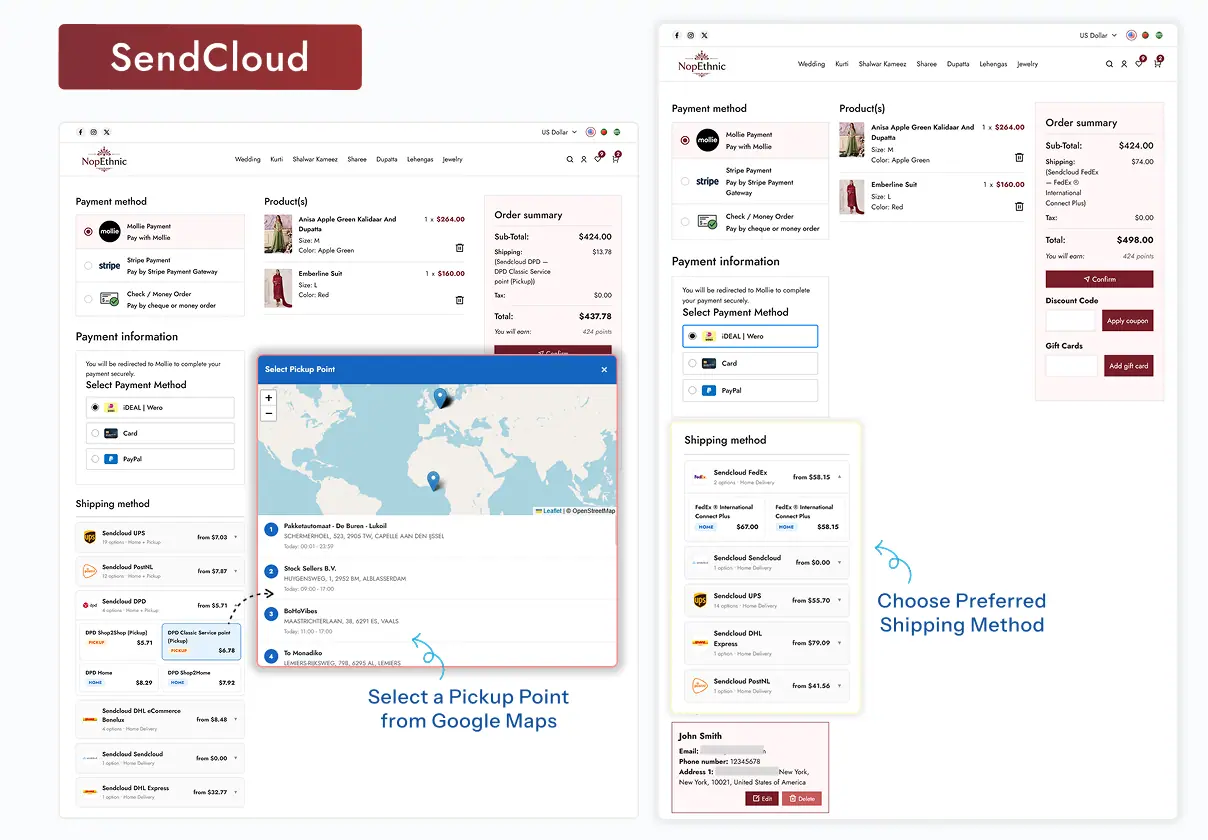Click the map marker over Europe
Viewport: 1208px width, 840px height.
tap(440, 397)
